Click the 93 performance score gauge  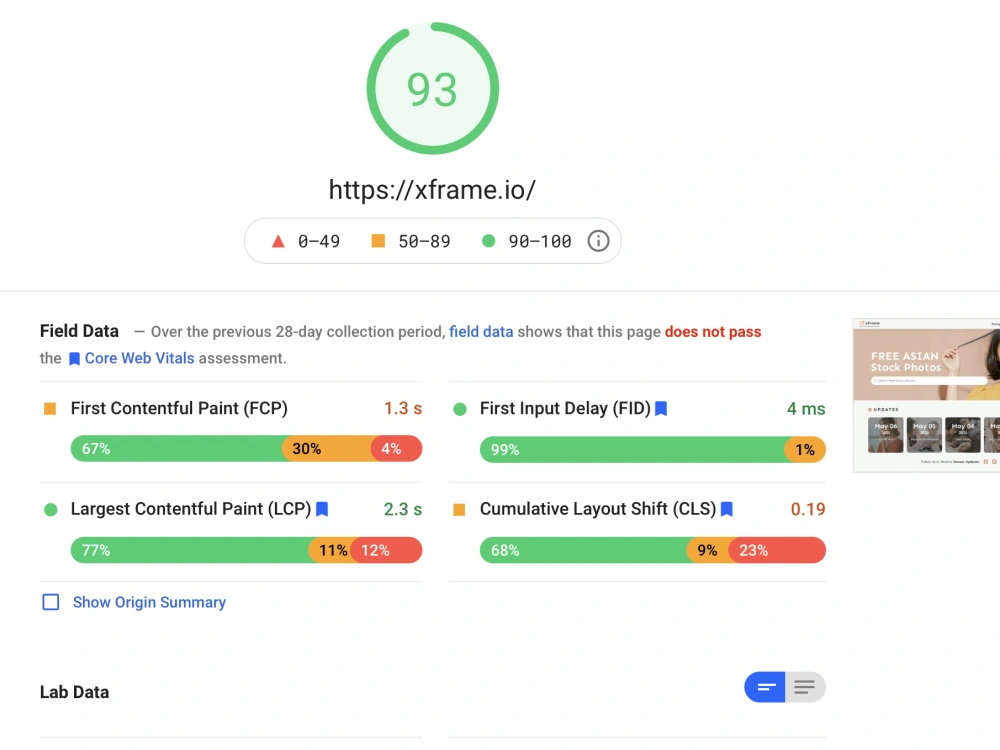[x=432, y=89]
